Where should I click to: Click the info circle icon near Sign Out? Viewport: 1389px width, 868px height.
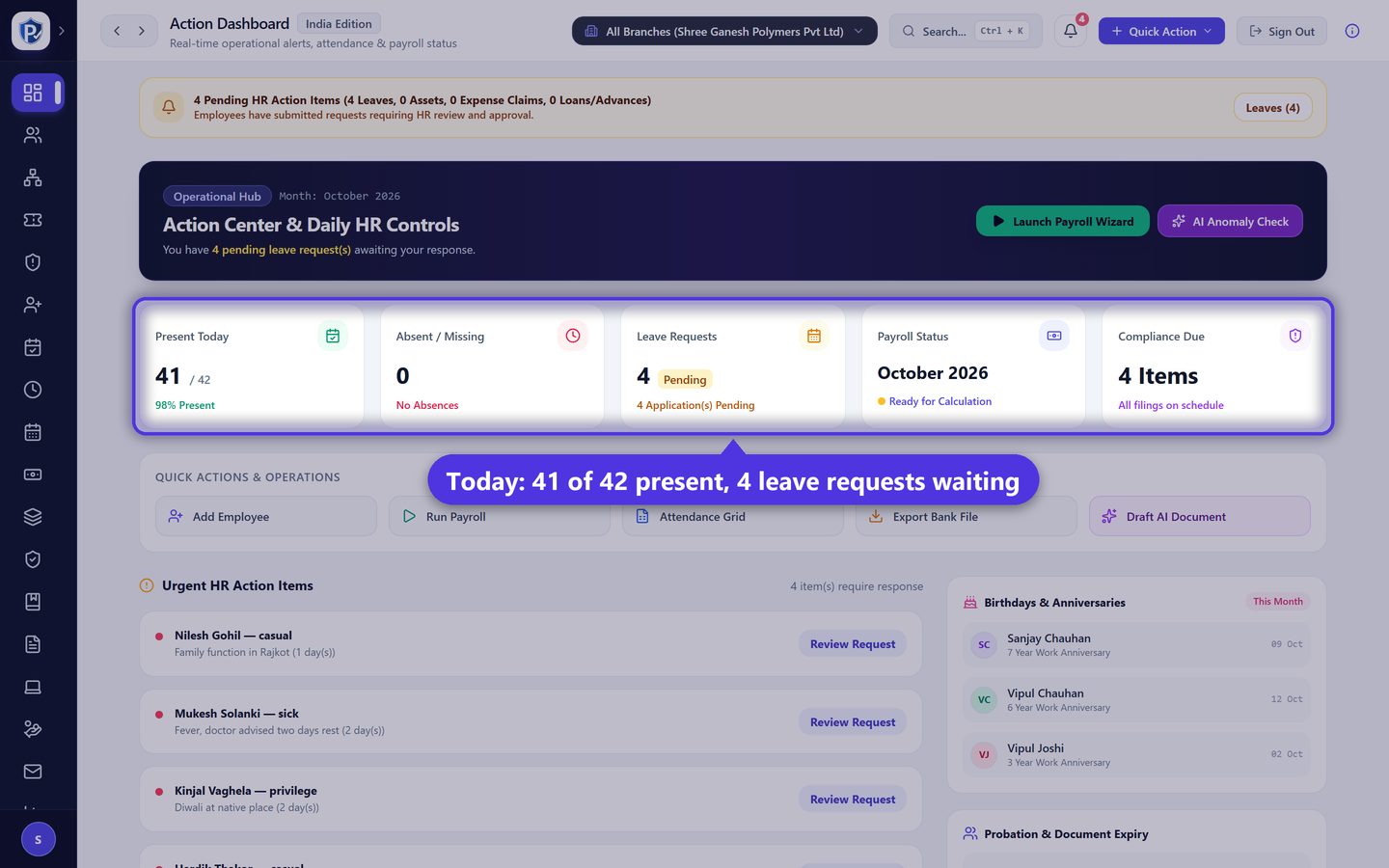1352,31
